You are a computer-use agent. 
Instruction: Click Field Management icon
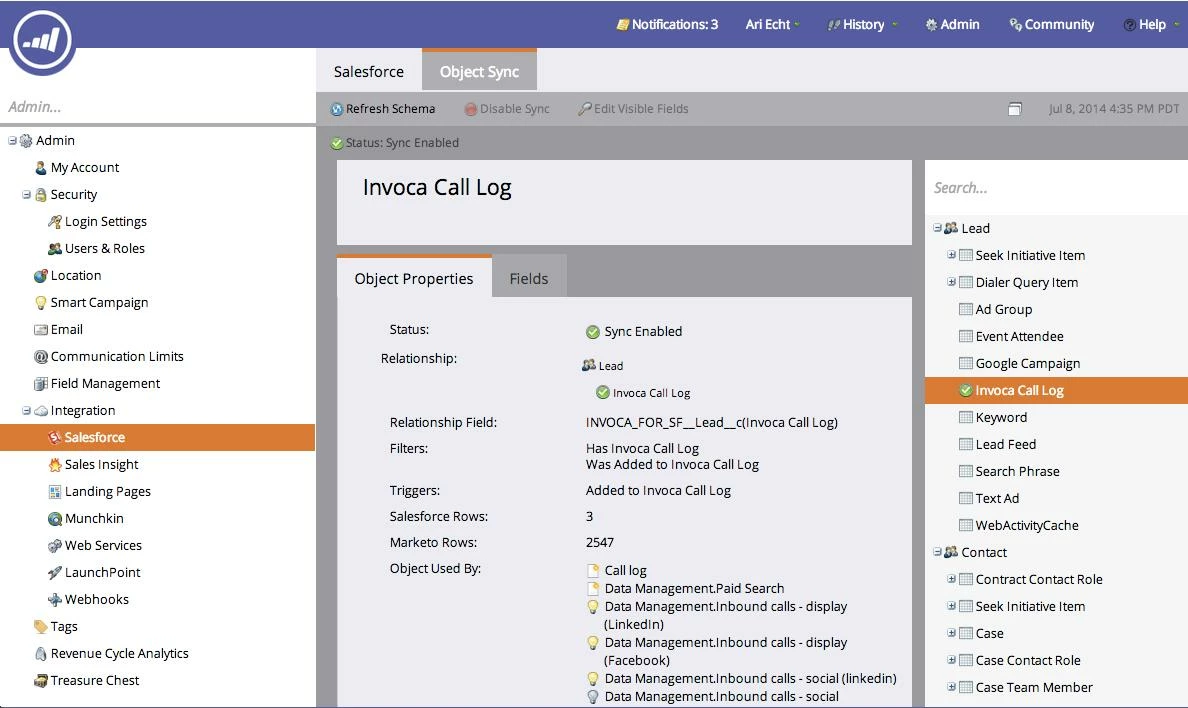click(41, 384)
